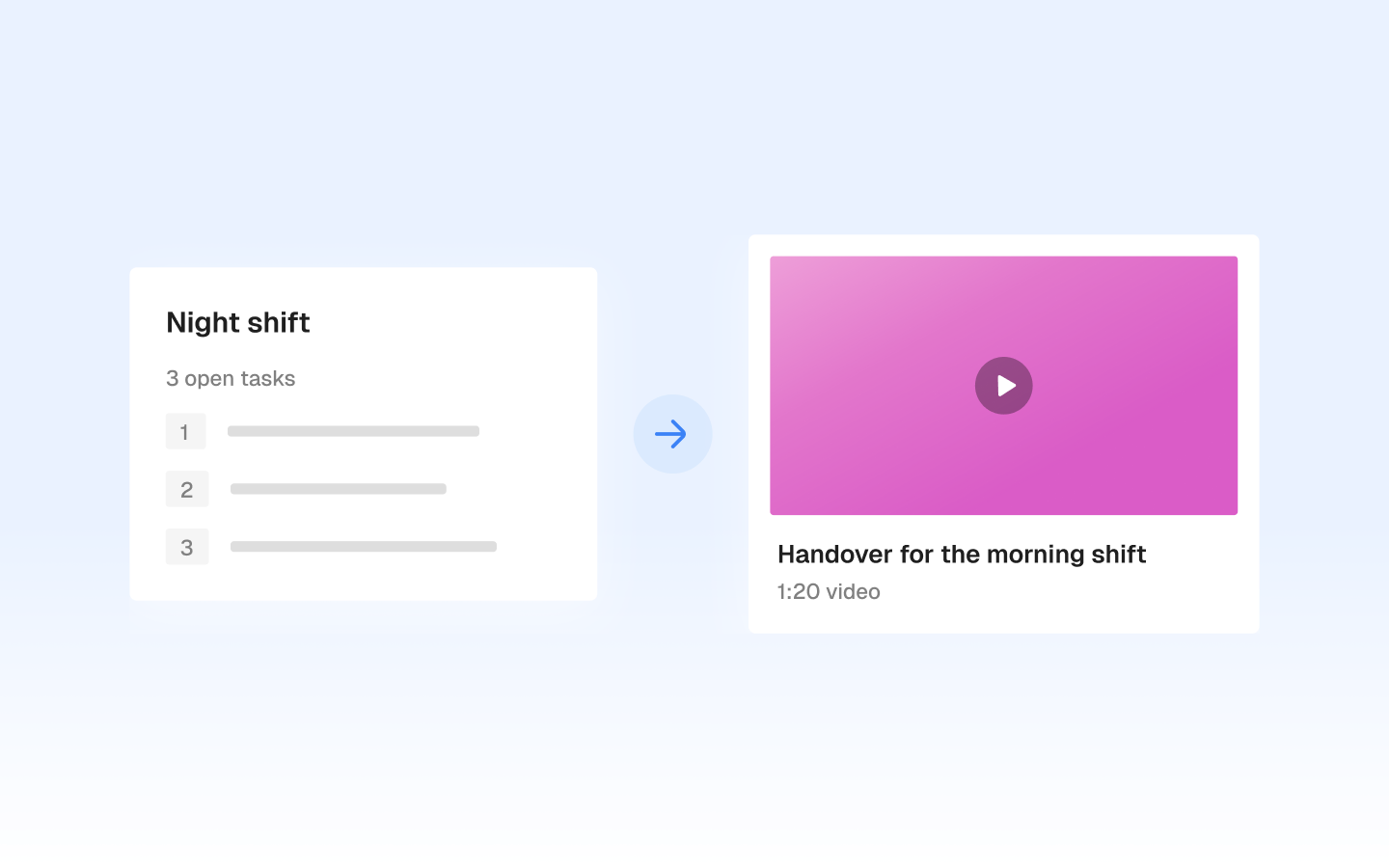The image size is (1389, 868).
Task: Select task number 1 badge
Action: pos(186,431)
